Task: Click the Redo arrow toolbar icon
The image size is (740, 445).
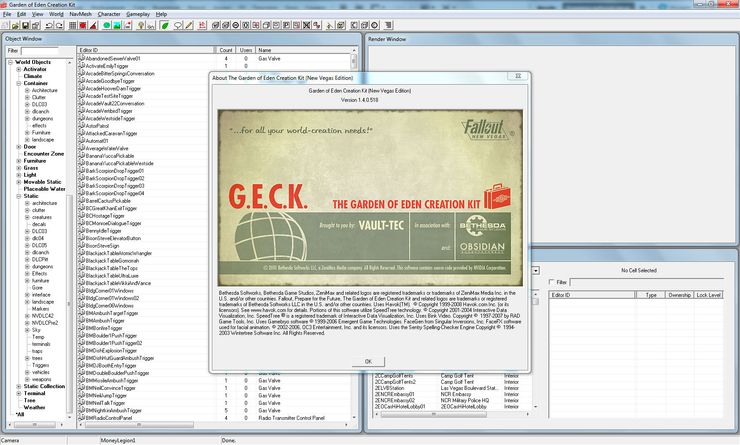Action: (59, 26)
